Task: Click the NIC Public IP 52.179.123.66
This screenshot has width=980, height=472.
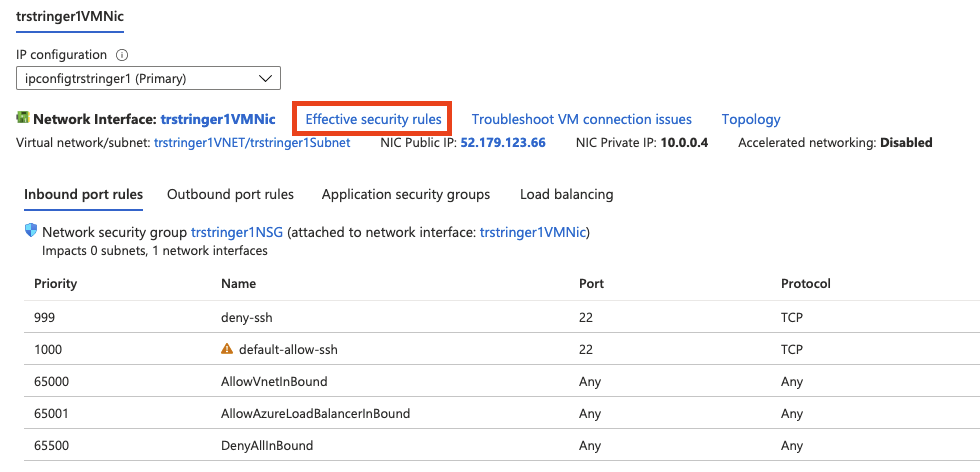Action: [503, 143]
